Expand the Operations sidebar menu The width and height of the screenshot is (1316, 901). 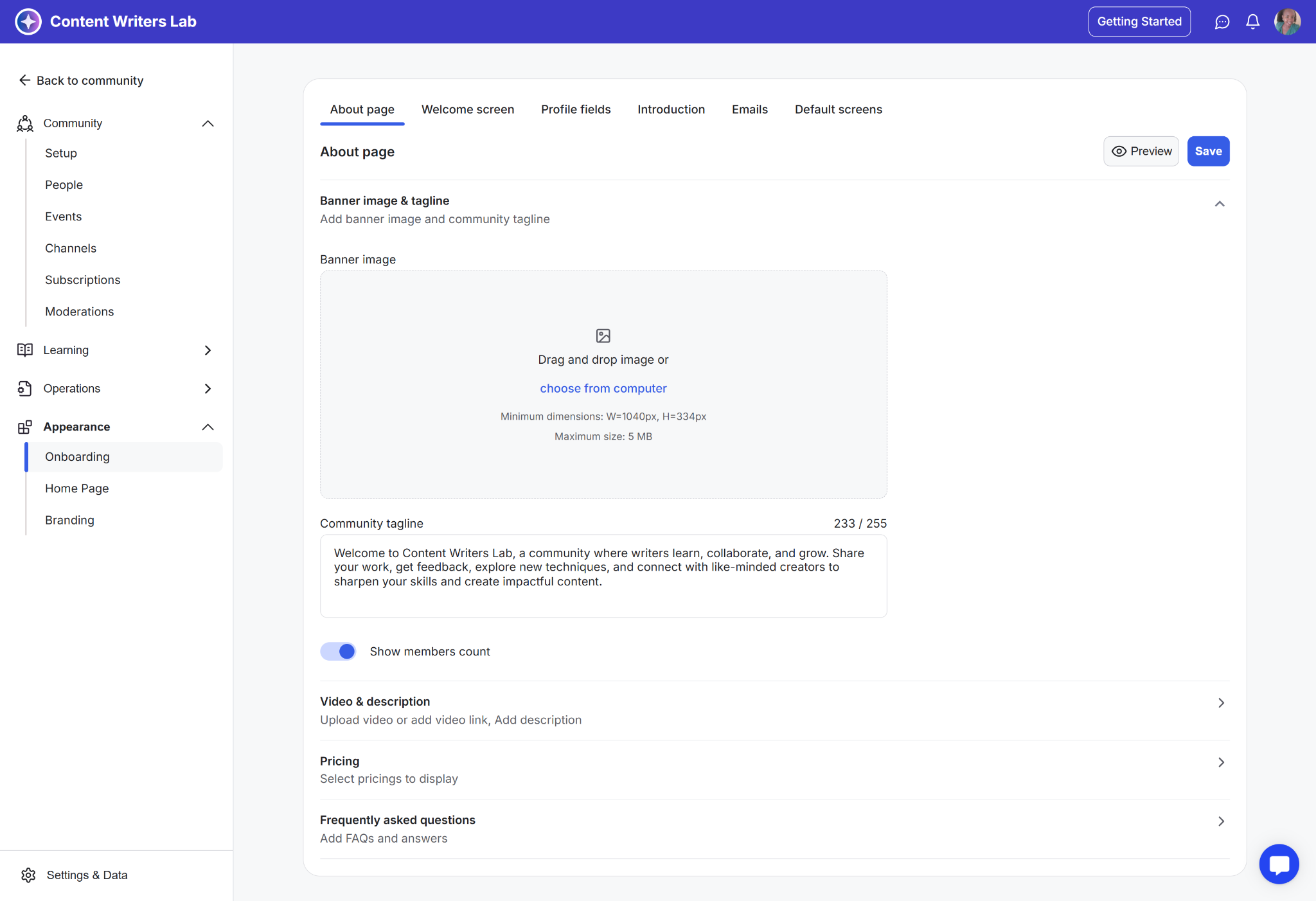(x=208, y=388)
